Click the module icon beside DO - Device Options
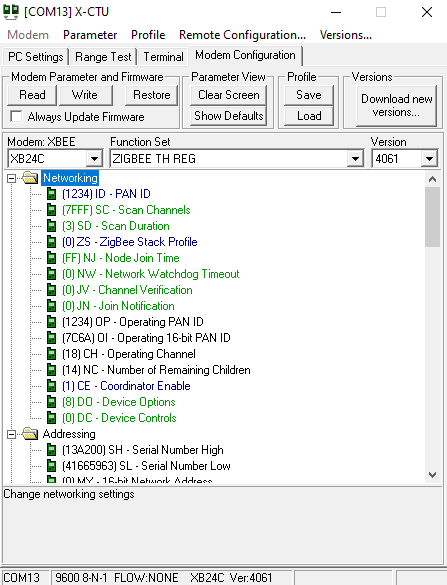 pos(51,402)
